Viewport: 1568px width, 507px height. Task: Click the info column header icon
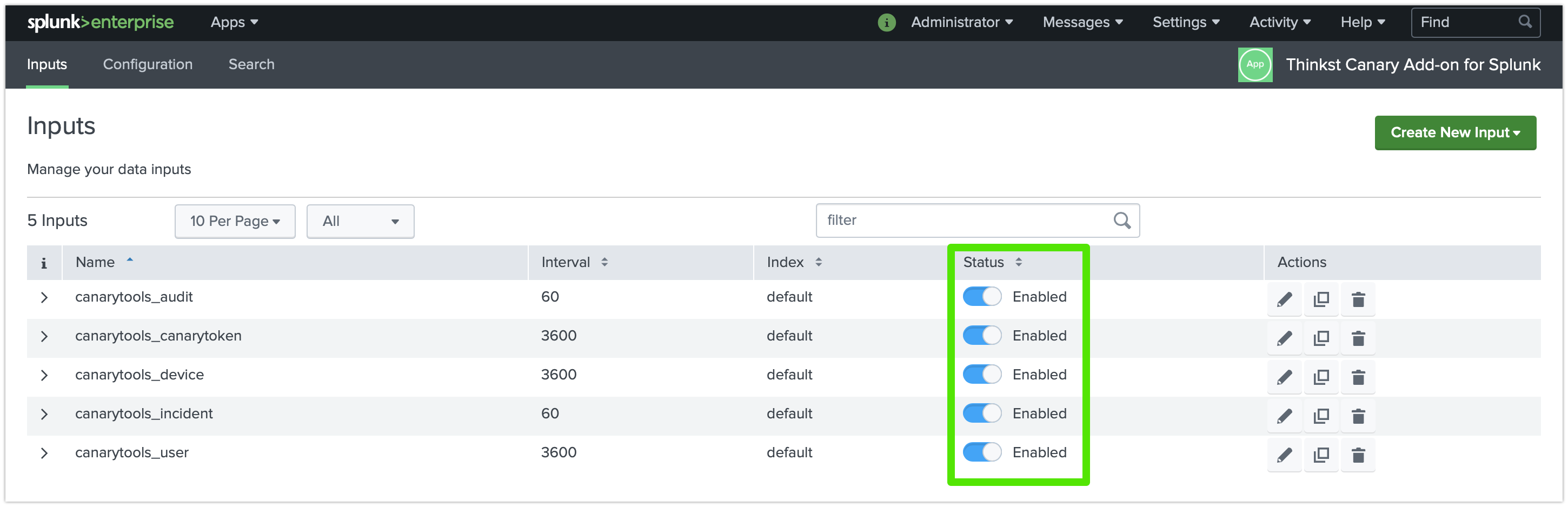44,263
